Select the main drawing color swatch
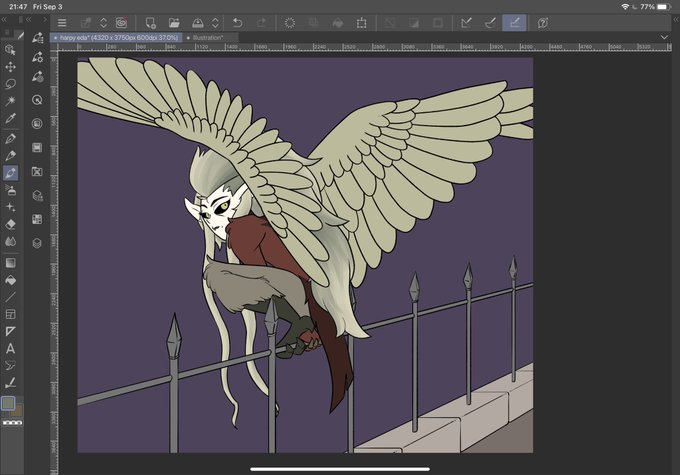The width and height of the screenshot is (680, 475). tap(8, 403)
